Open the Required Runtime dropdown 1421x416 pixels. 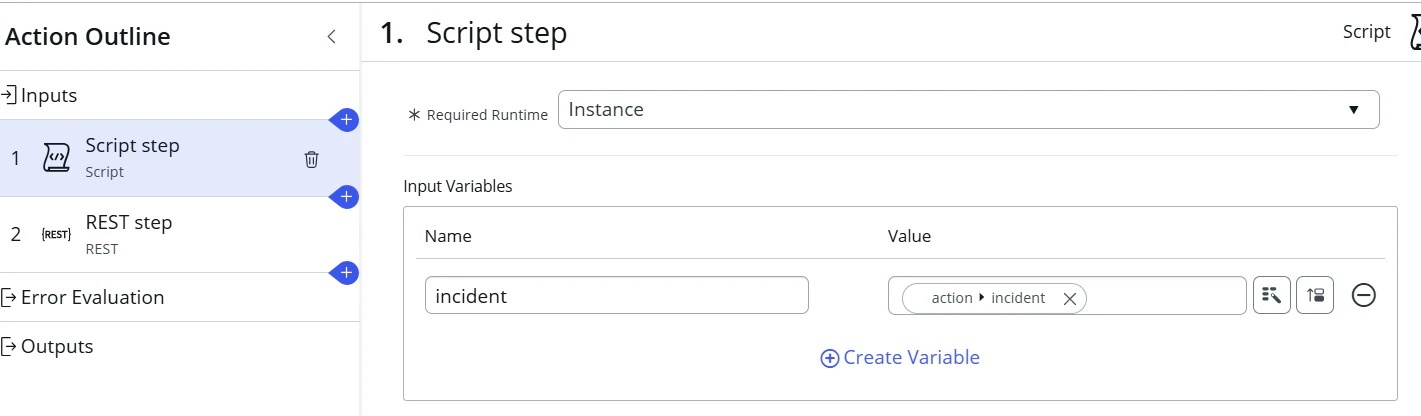[968, 110]
